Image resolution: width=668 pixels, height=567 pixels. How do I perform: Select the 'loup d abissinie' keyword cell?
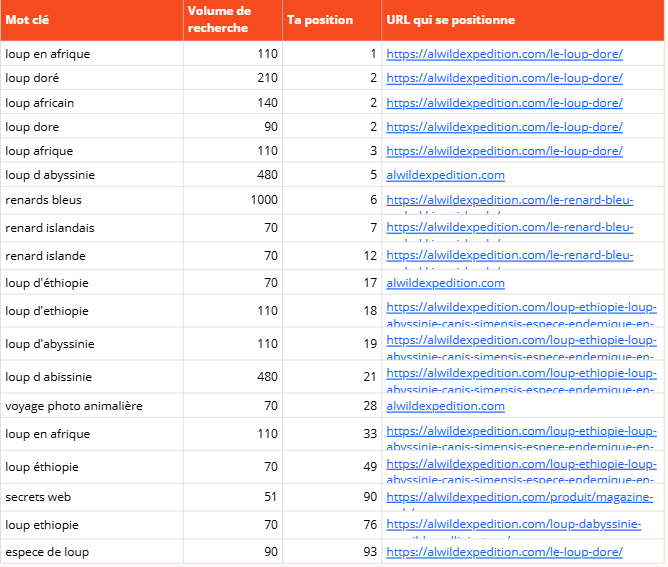click(x=92, y=377)
